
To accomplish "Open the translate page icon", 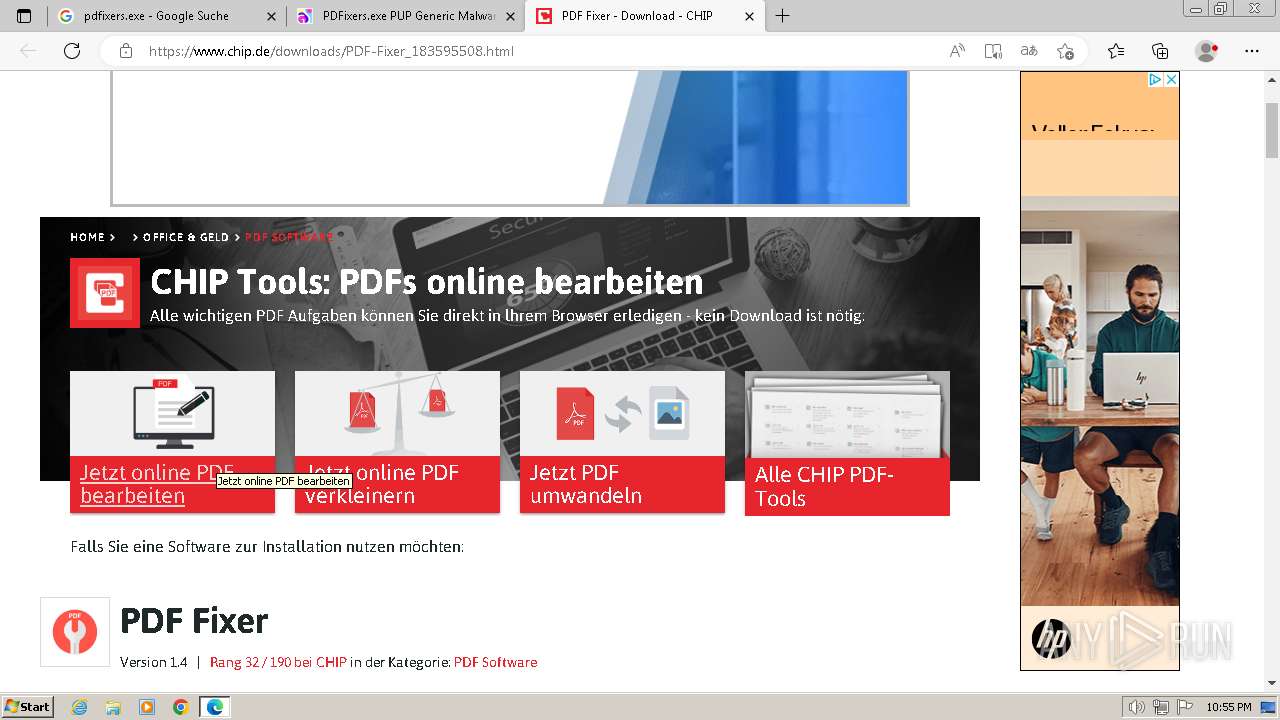I will (x=1029, y=51).
